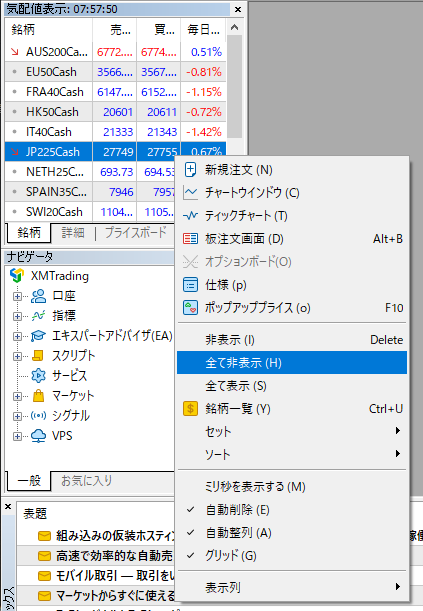Click the Symbols list (銘柄一覧) dollar icon
Image resolution: width=423 pixels, height=611 pixels.
coord(190,409)
